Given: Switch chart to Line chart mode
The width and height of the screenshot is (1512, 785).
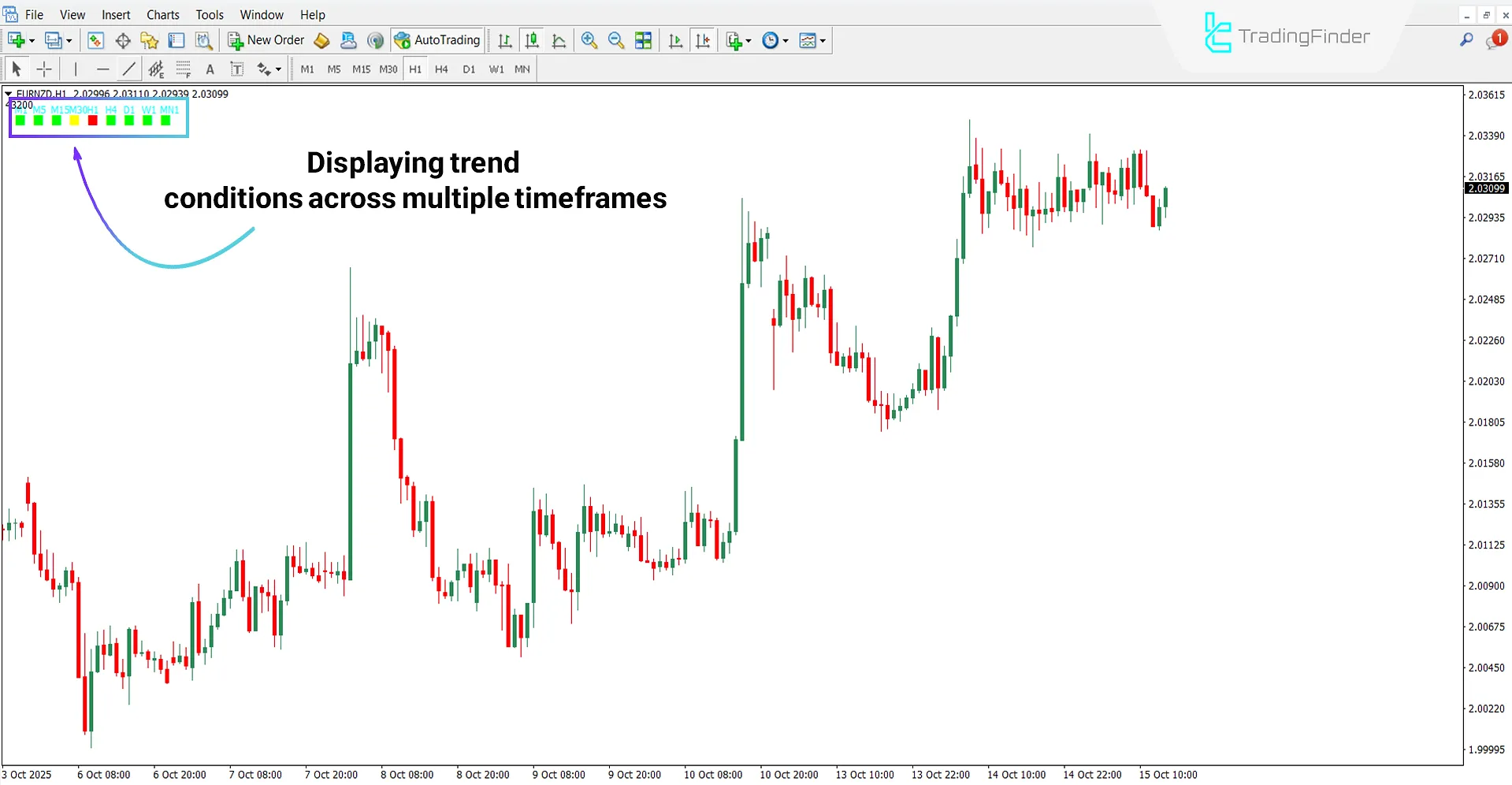Looking at the screenshot, I should pyautogui.click(x=559, y=40).
